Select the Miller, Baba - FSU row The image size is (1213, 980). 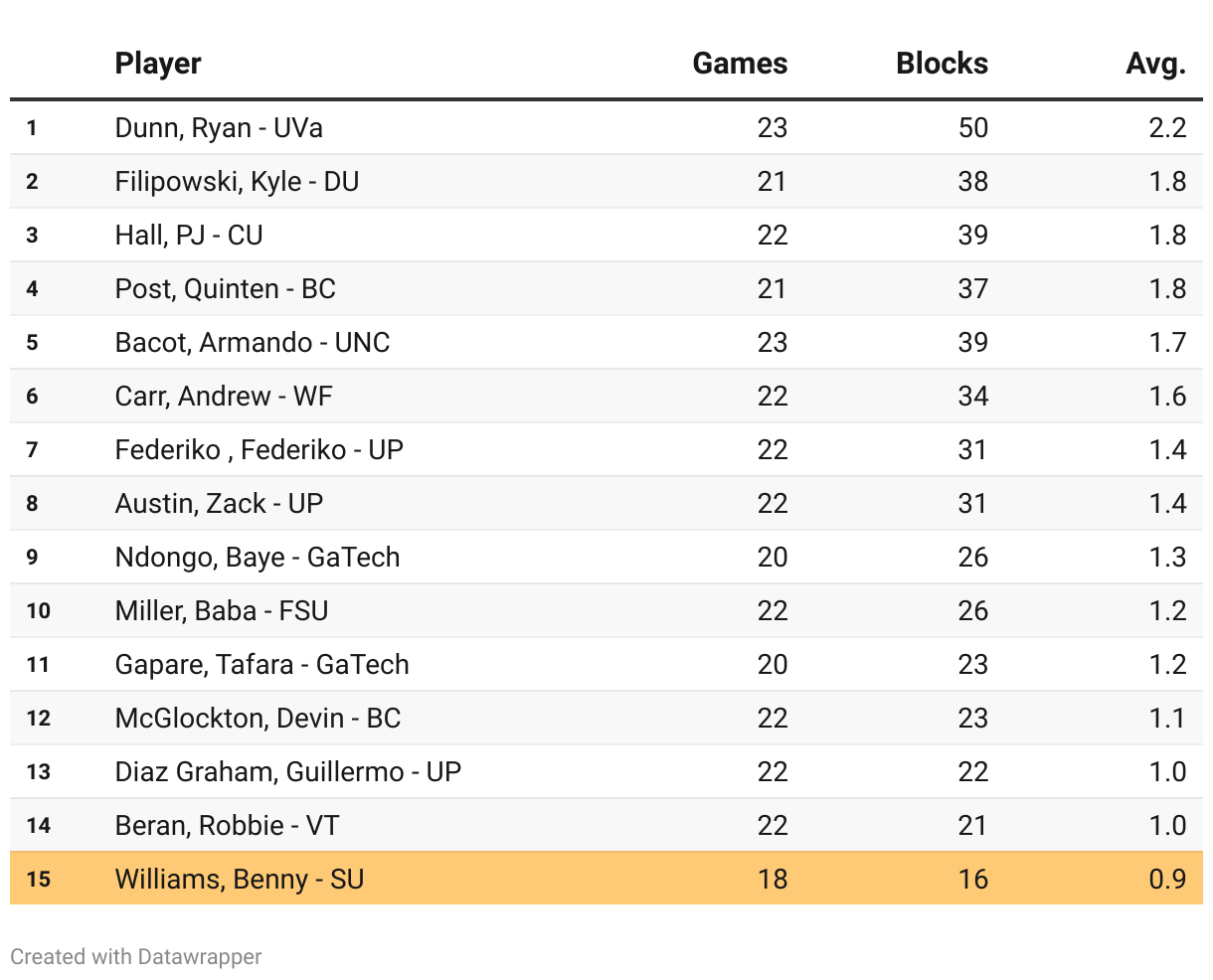pos(606,610)
